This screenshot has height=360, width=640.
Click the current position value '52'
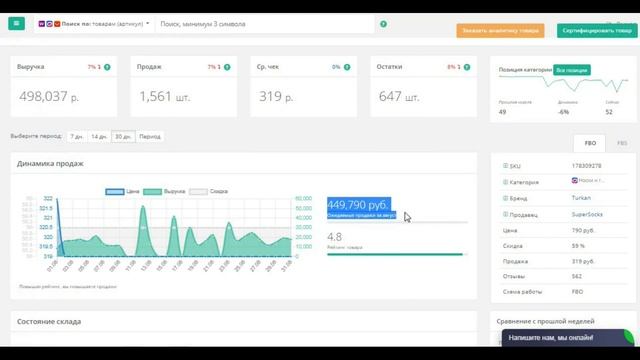tap(609, 112)
